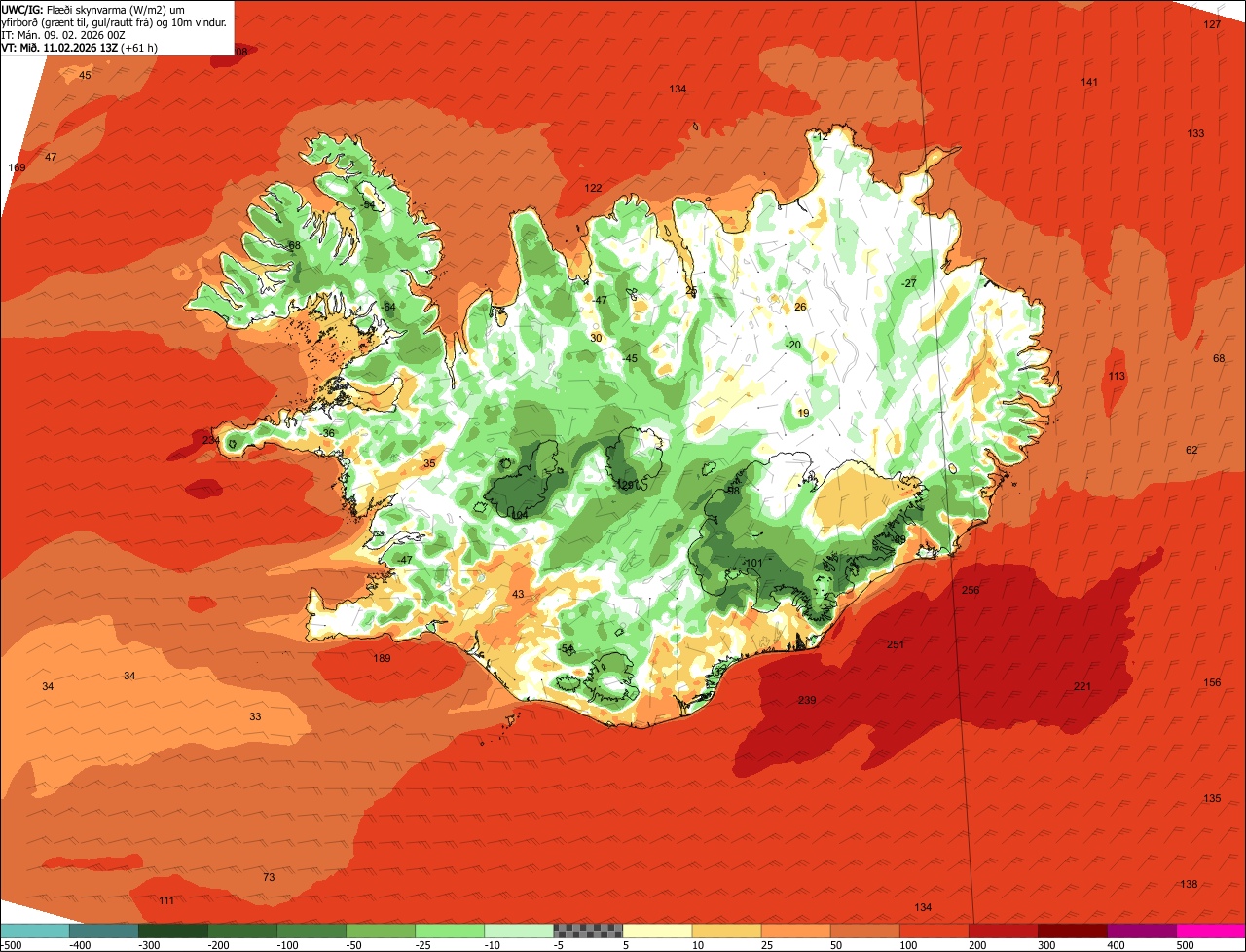The image size is (1246, 952).
Task: Click the legend label '-25'
Action: (x=424, y=945)
